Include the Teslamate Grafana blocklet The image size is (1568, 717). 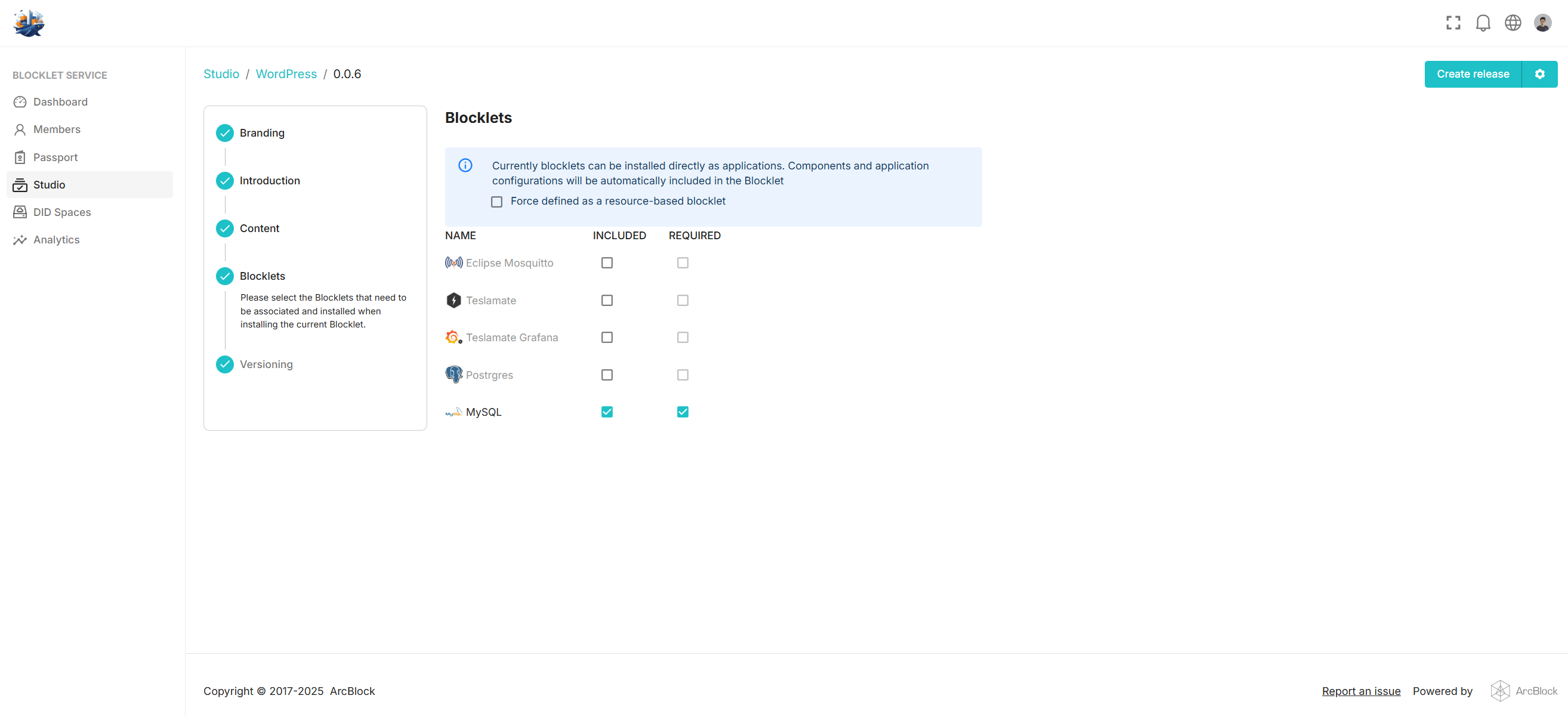click(607, 337)
